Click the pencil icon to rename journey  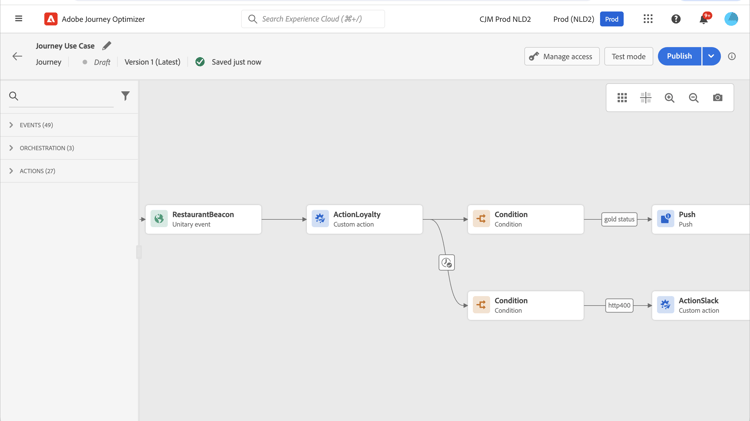pos(107,46)
